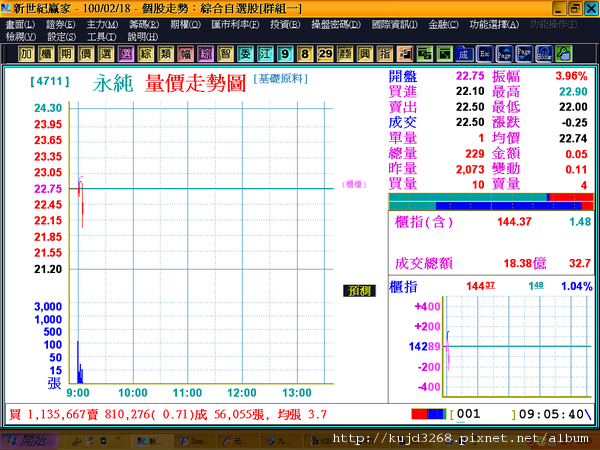The image size is (600, 450).
Task: Click the 期 toolbar button
Action: click(66, 54)
